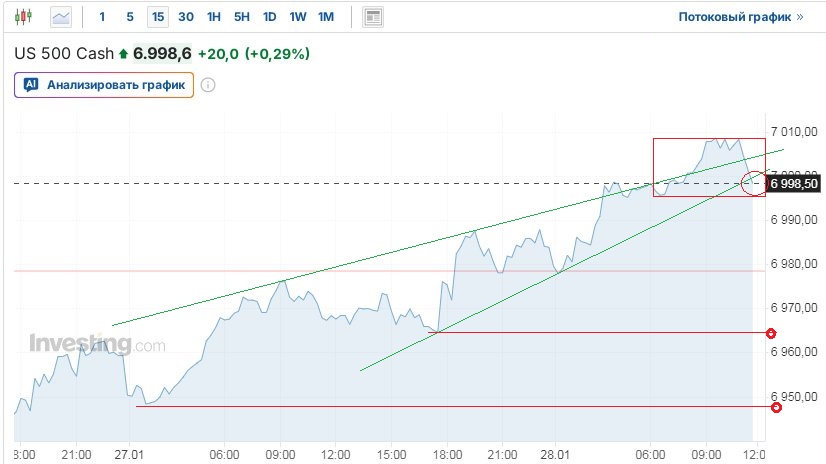
Task: Click the current price label 6 998,50 on the axis
Action: (x=795, y=184)
